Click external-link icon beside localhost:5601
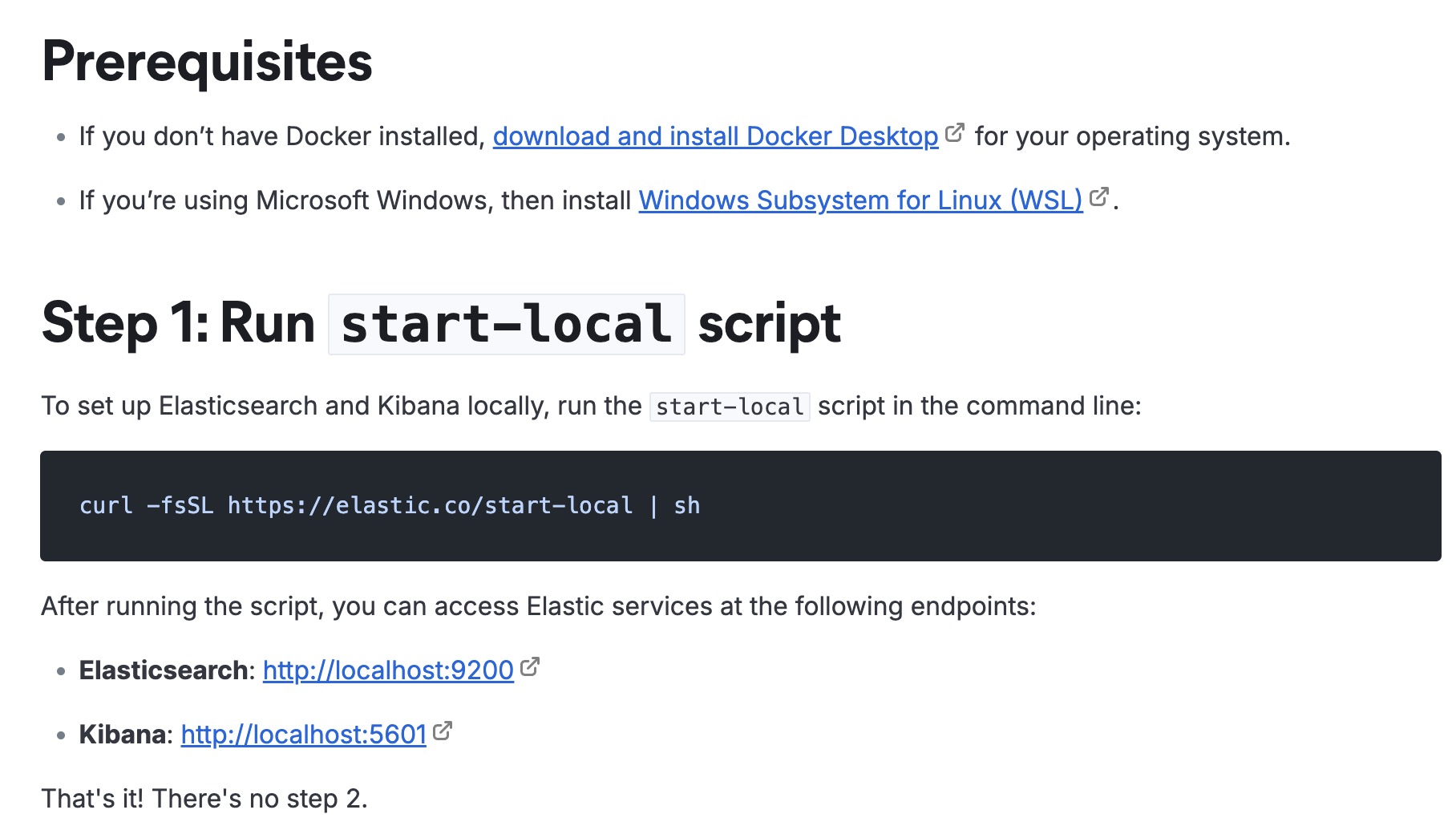The image size is (1456, 826). (443, 731)
